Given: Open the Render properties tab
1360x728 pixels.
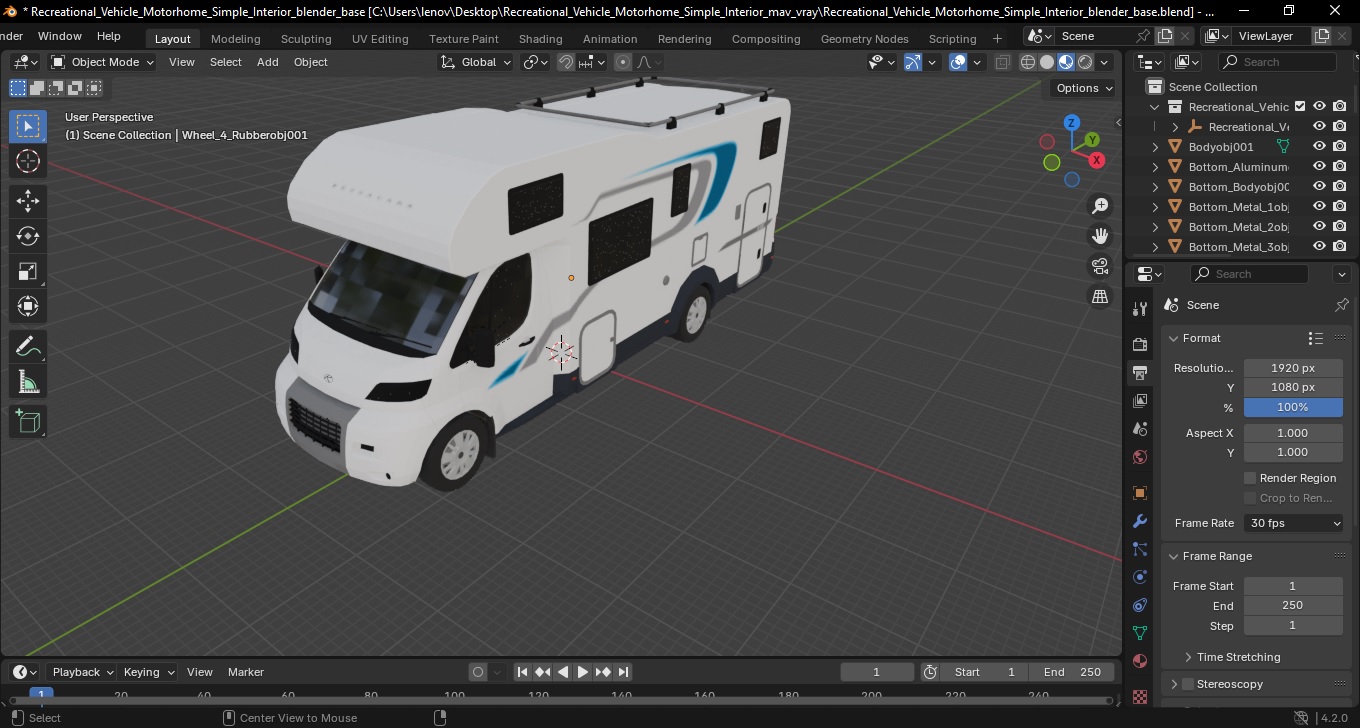Looking at the screenshot, I should [x=1140, y=344].
